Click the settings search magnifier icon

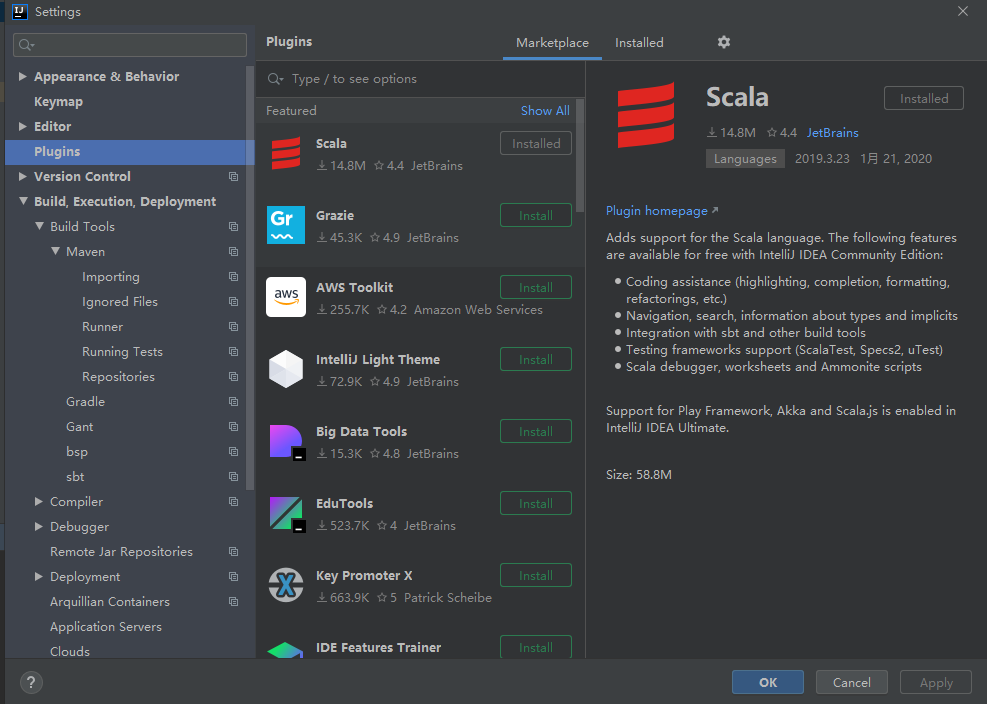(x=26, y=45)
